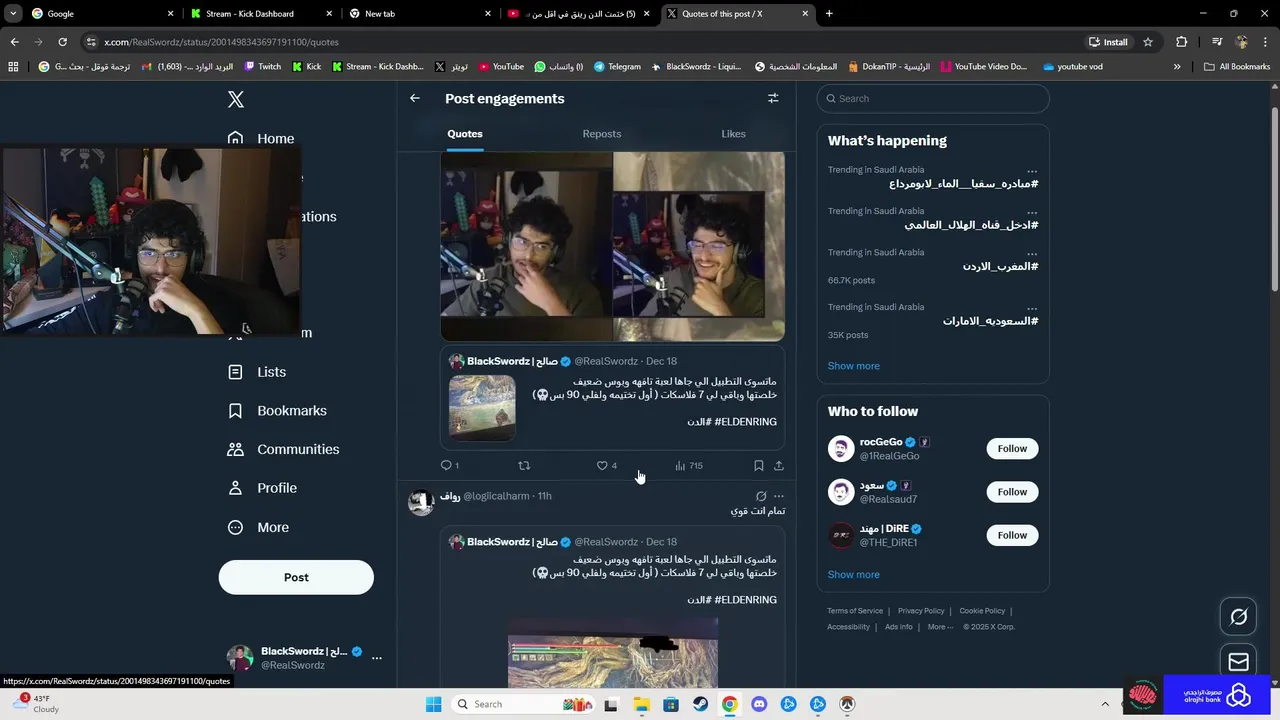
Task: Switch to the Reposts tab
Action: point(602,134)
